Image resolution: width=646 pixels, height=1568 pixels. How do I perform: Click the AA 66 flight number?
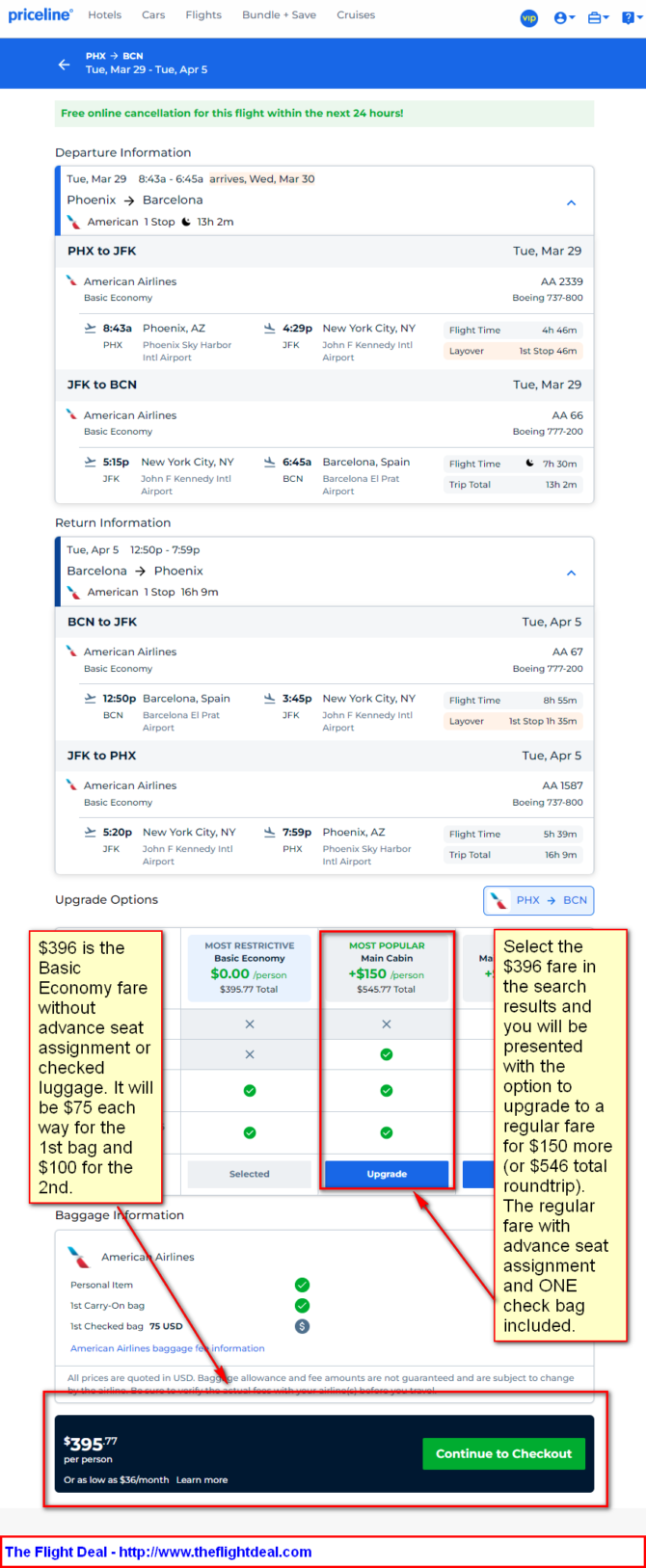pyautogui.click(x=568, y=415)
